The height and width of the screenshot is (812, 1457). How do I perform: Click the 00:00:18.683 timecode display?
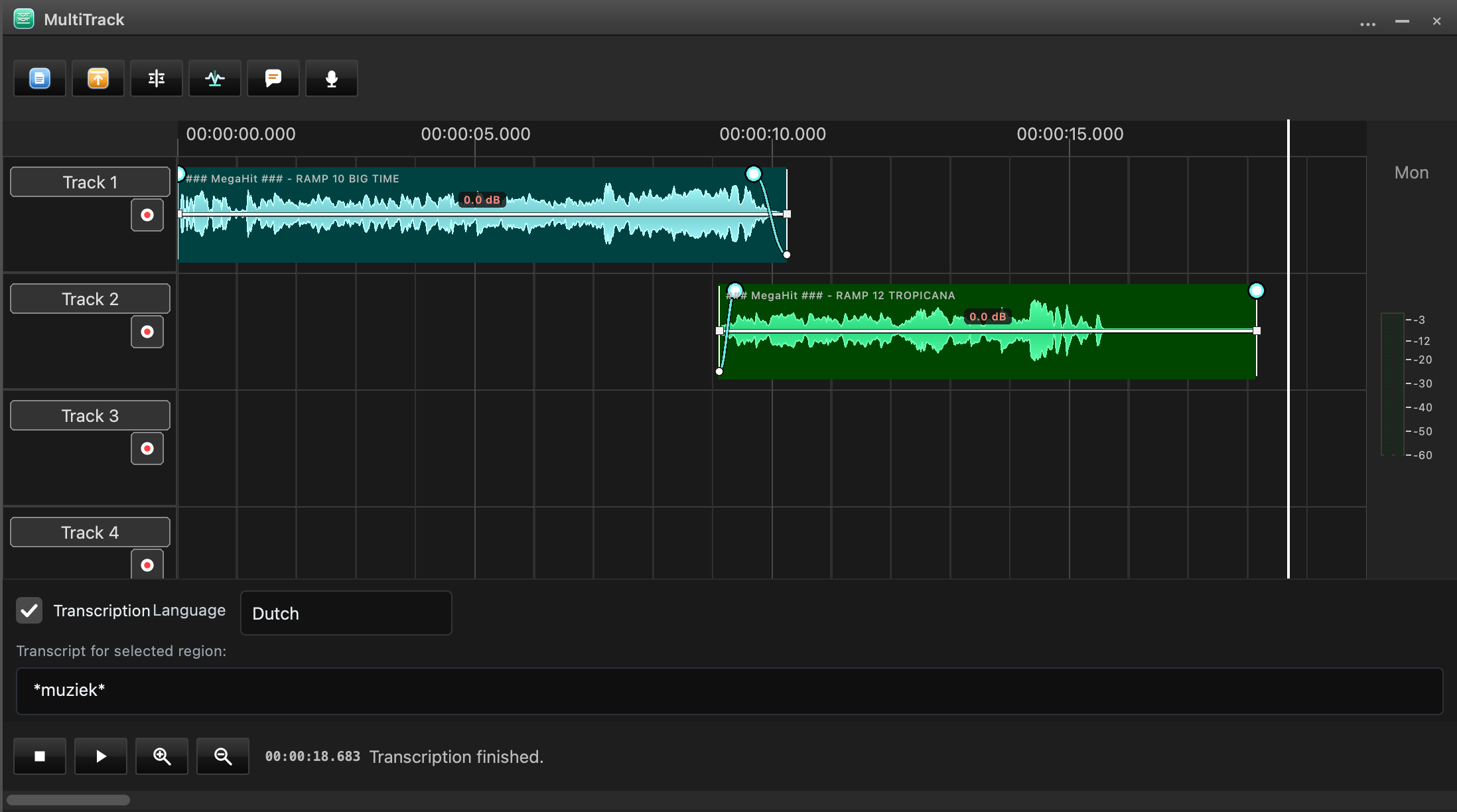[312, 757]
